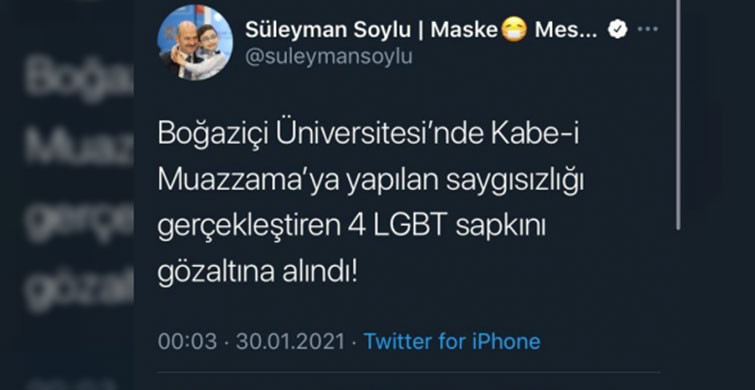755x390 pixels.
Task: Open the Twitter for iPhone source link
Action: click(452, 341)
